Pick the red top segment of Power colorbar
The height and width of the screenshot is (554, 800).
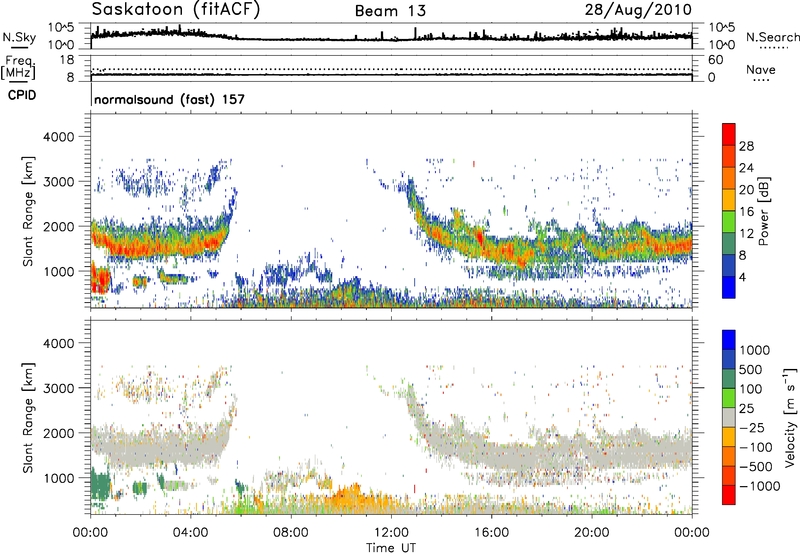[x=729, y=135]
